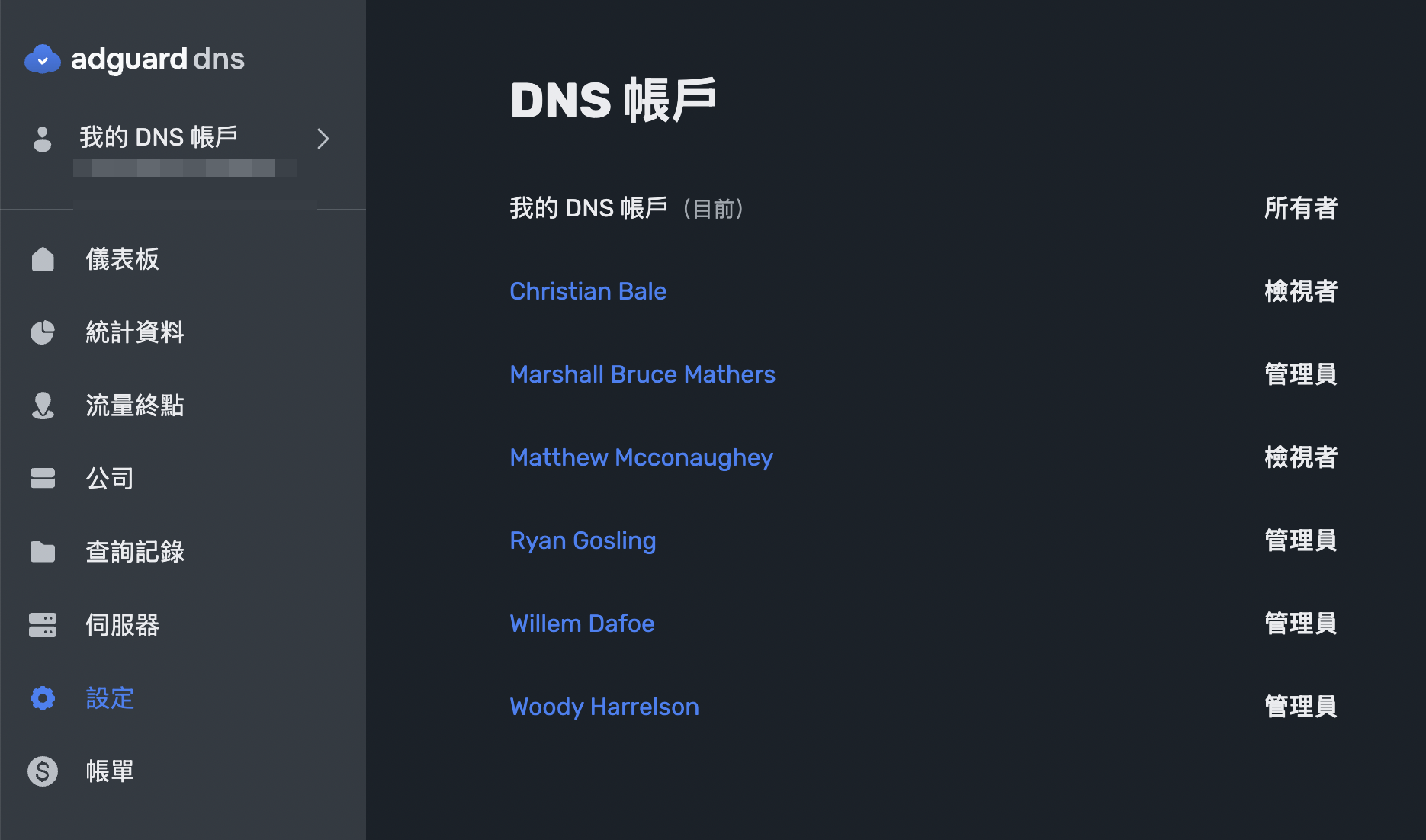Click the AdGuard DNS cloud logo
The image size is (1426, 840).
pos(43,59)
